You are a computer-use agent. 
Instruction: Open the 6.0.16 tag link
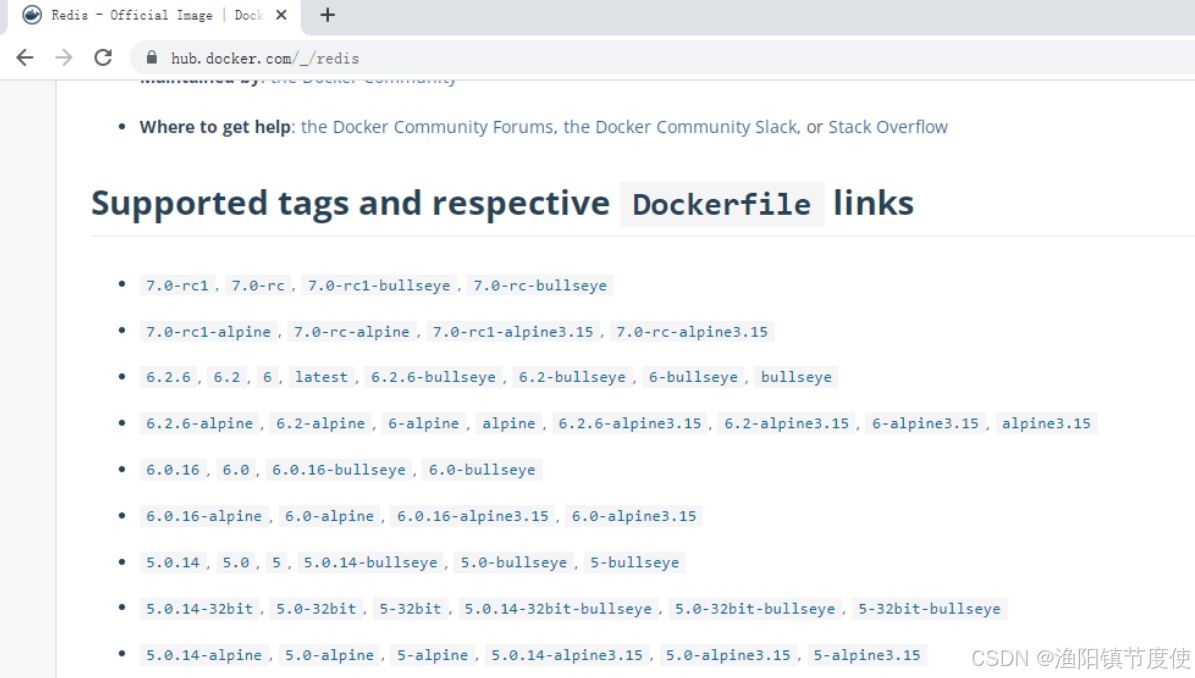[172, 470]
